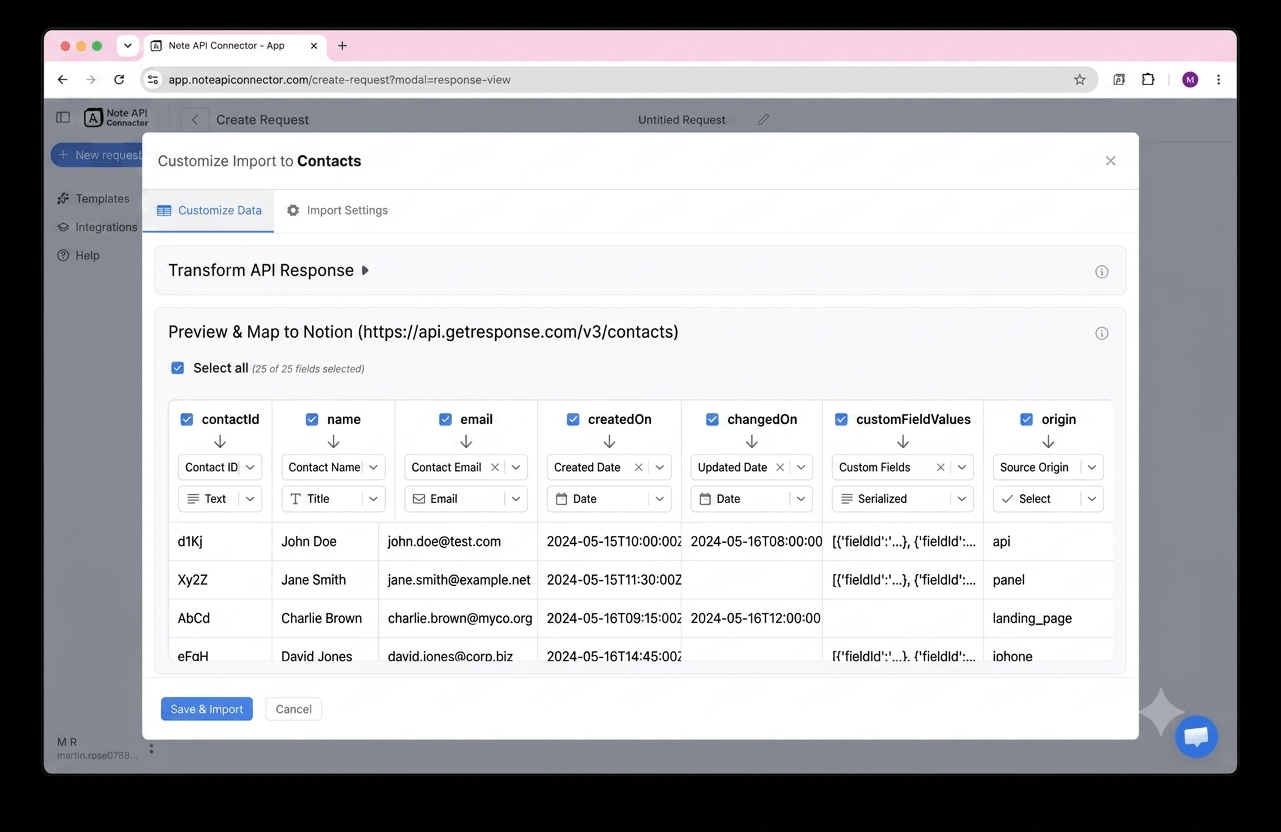The height and width of the screenshot is (832, 1281).
Task: Open the Created Date mapping dropdown
Action: point(660,467)
